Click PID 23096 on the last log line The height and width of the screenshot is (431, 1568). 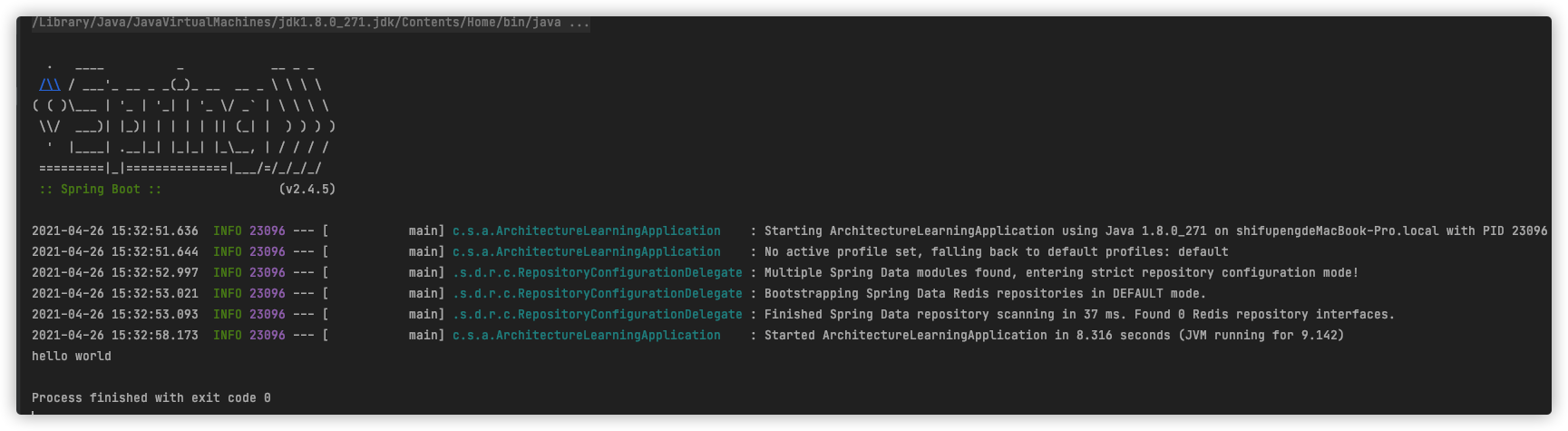click(x=268, y=336)
